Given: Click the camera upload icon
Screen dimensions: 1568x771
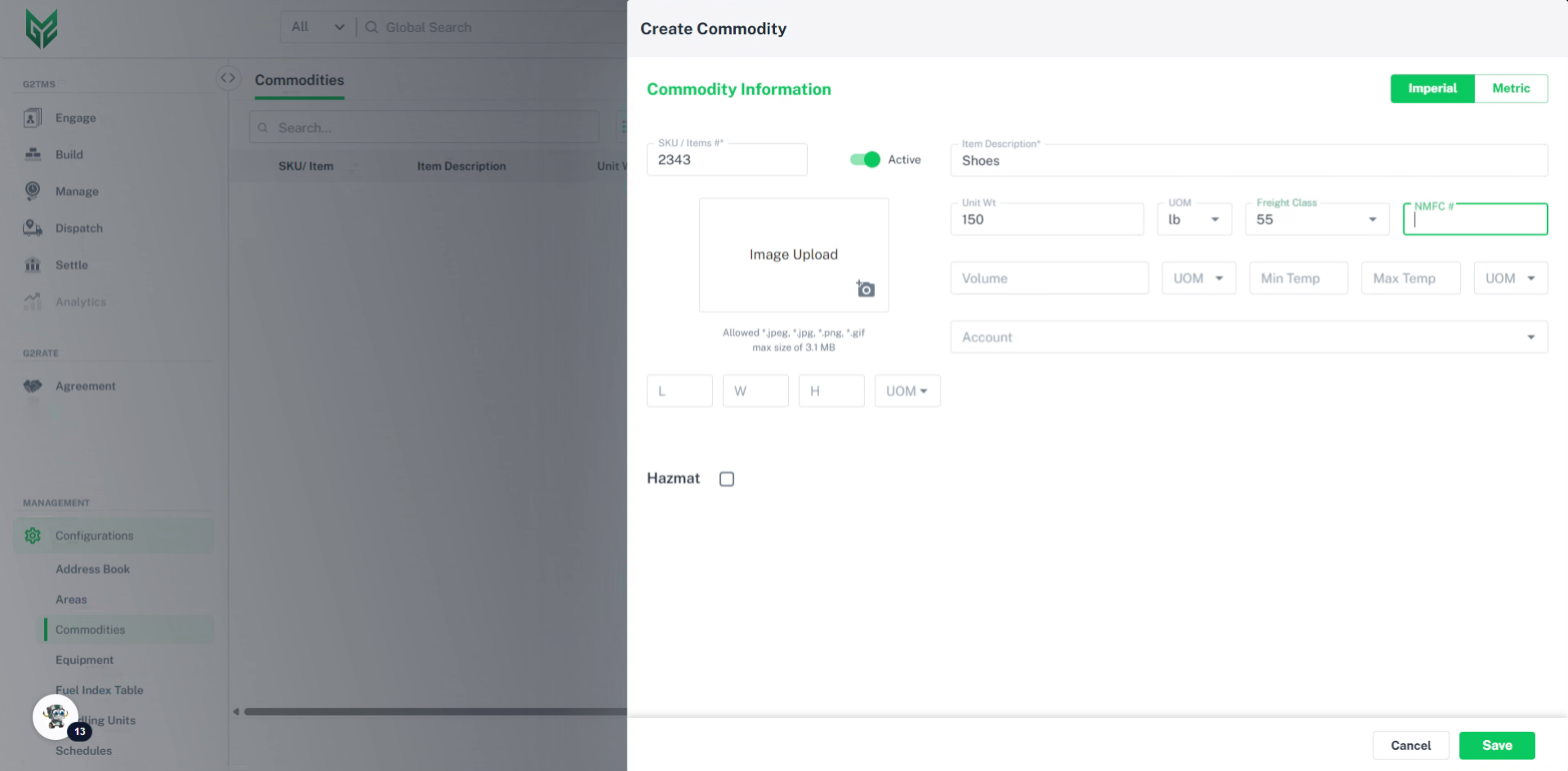Looking at the screenshot, I should [x=866, y=289].
